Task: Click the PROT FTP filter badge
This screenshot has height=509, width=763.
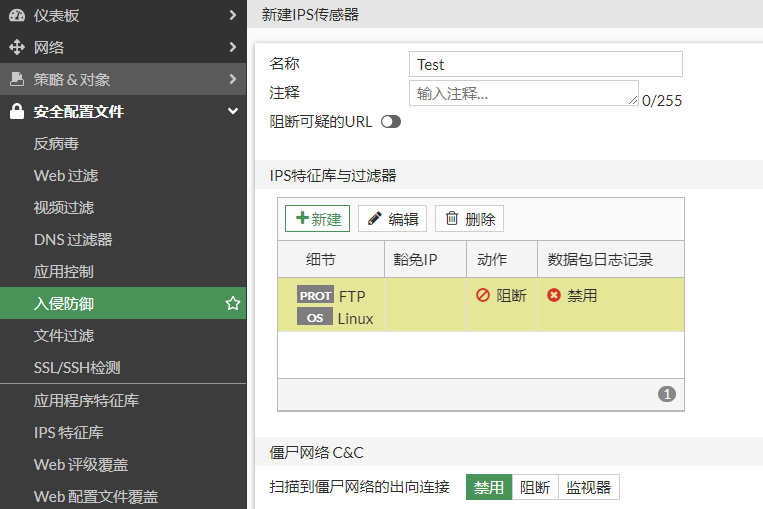Action: 316,296
